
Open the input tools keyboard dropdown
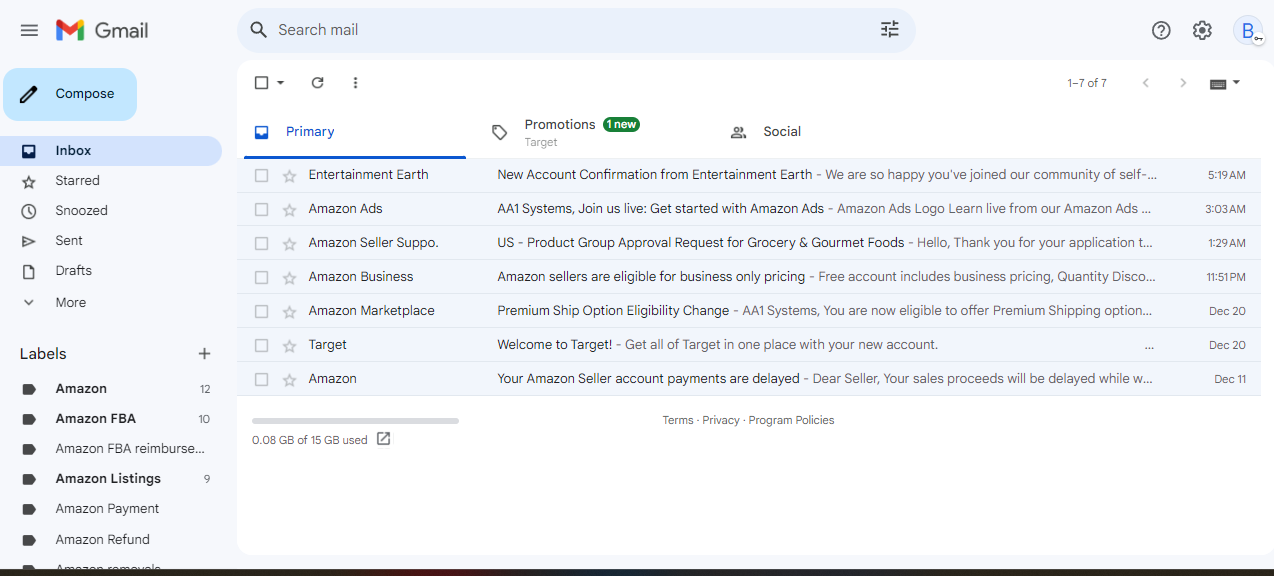1225,83
